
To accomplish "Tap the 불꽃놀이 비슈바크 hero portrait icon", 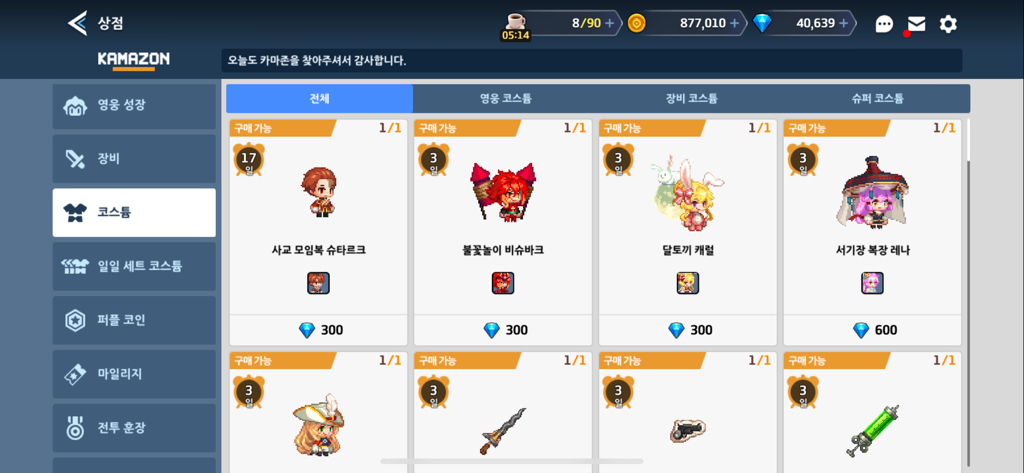I will coord(503,283).
